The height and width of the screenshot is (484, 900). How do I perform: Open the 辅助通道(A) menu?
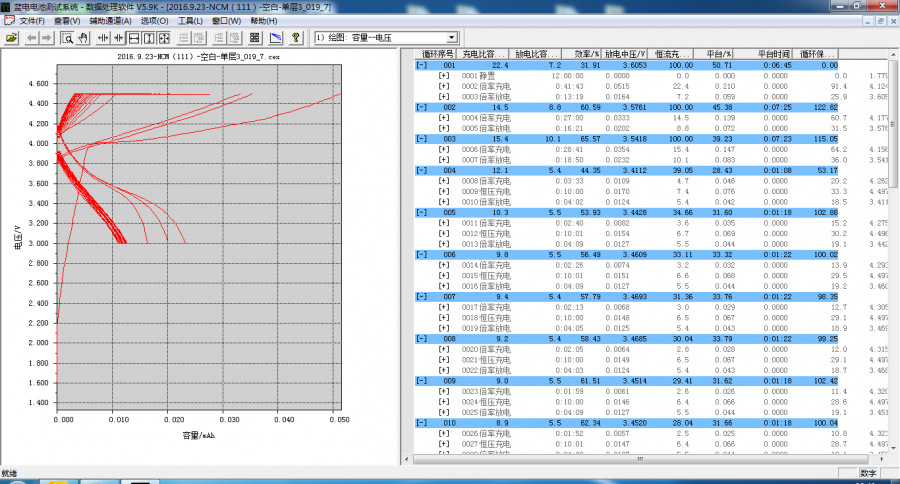[110, 21]
